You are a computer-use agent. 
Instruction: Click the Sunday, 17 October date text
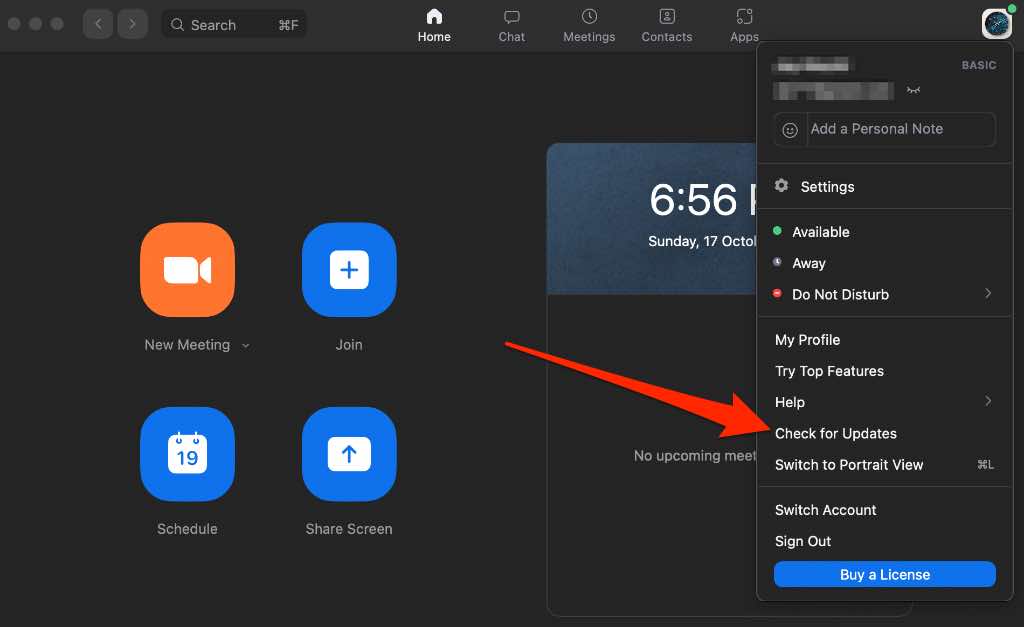[703, 241]
